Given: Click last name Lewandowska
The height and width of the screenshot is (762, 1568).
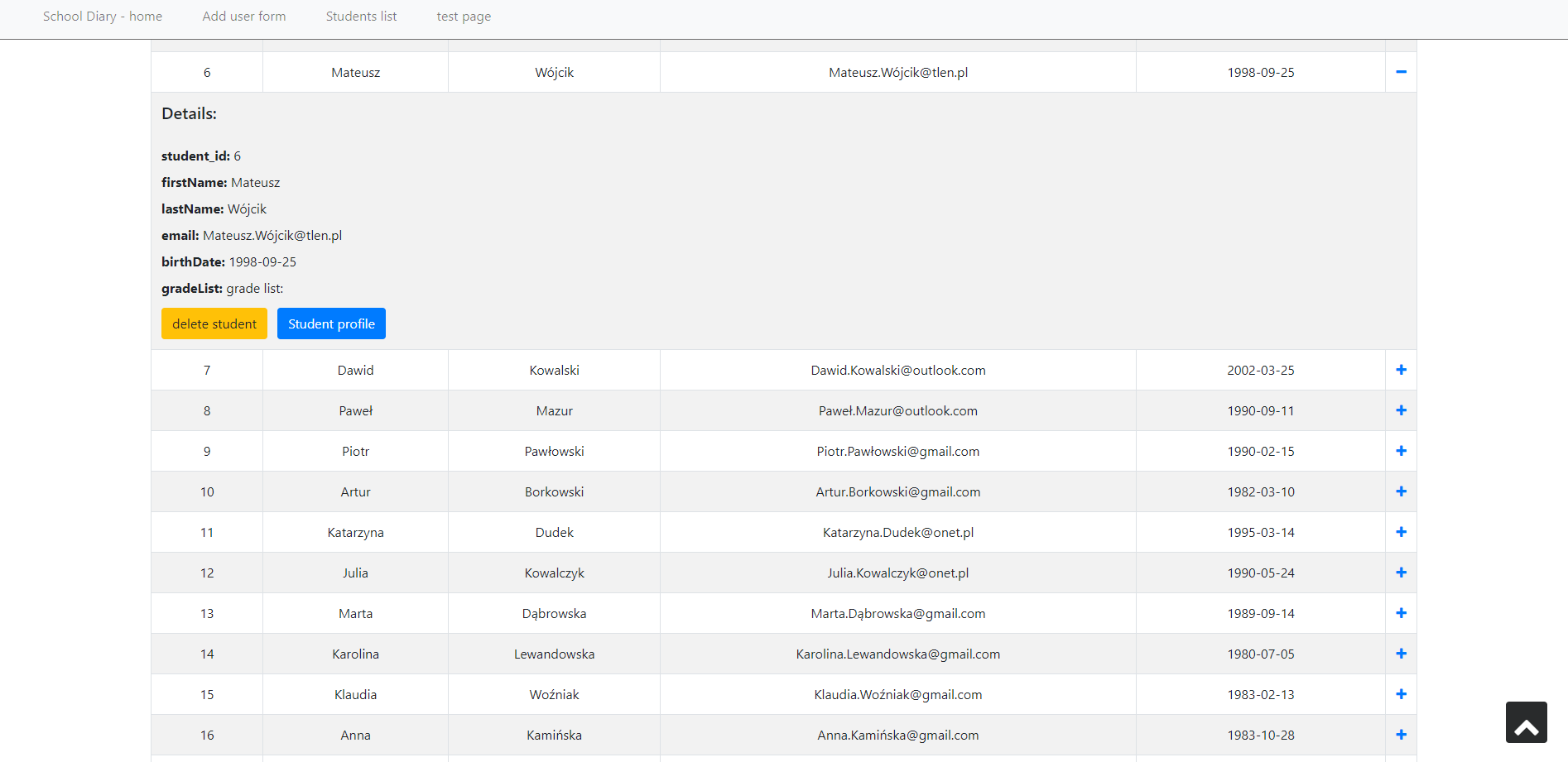Looking at the screenshot, I should pyautogui.click(x=555, y=654).
